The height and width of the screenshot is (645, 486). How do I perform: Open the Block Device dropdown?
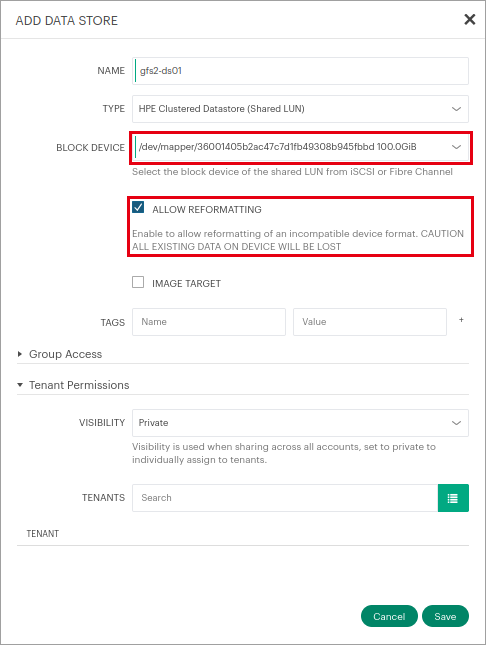(300, 147)
